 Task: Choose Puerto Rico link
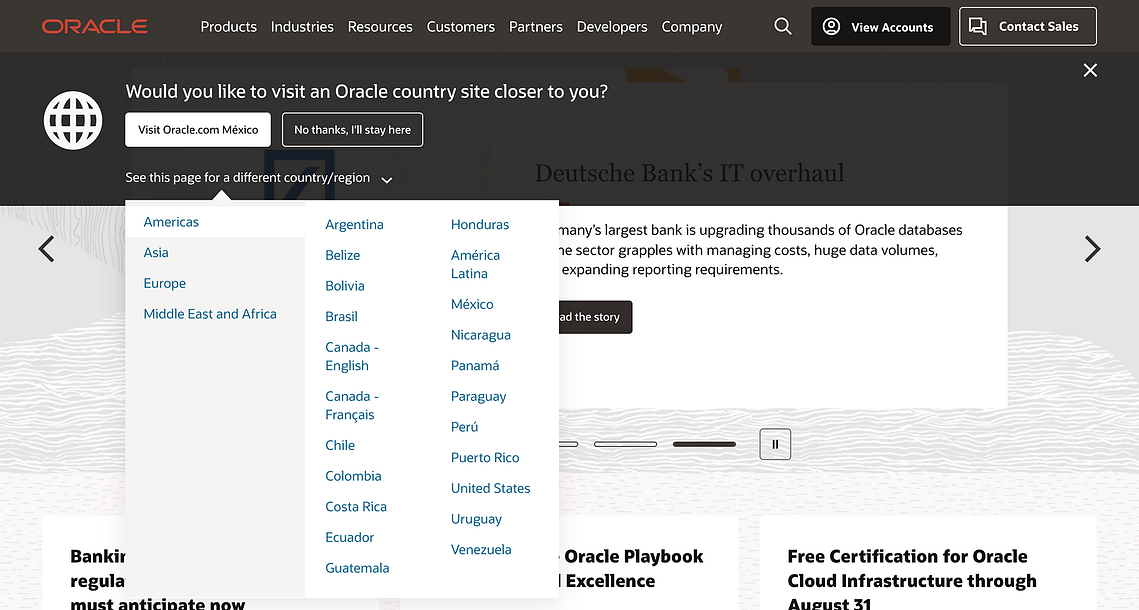pos(485,458)
